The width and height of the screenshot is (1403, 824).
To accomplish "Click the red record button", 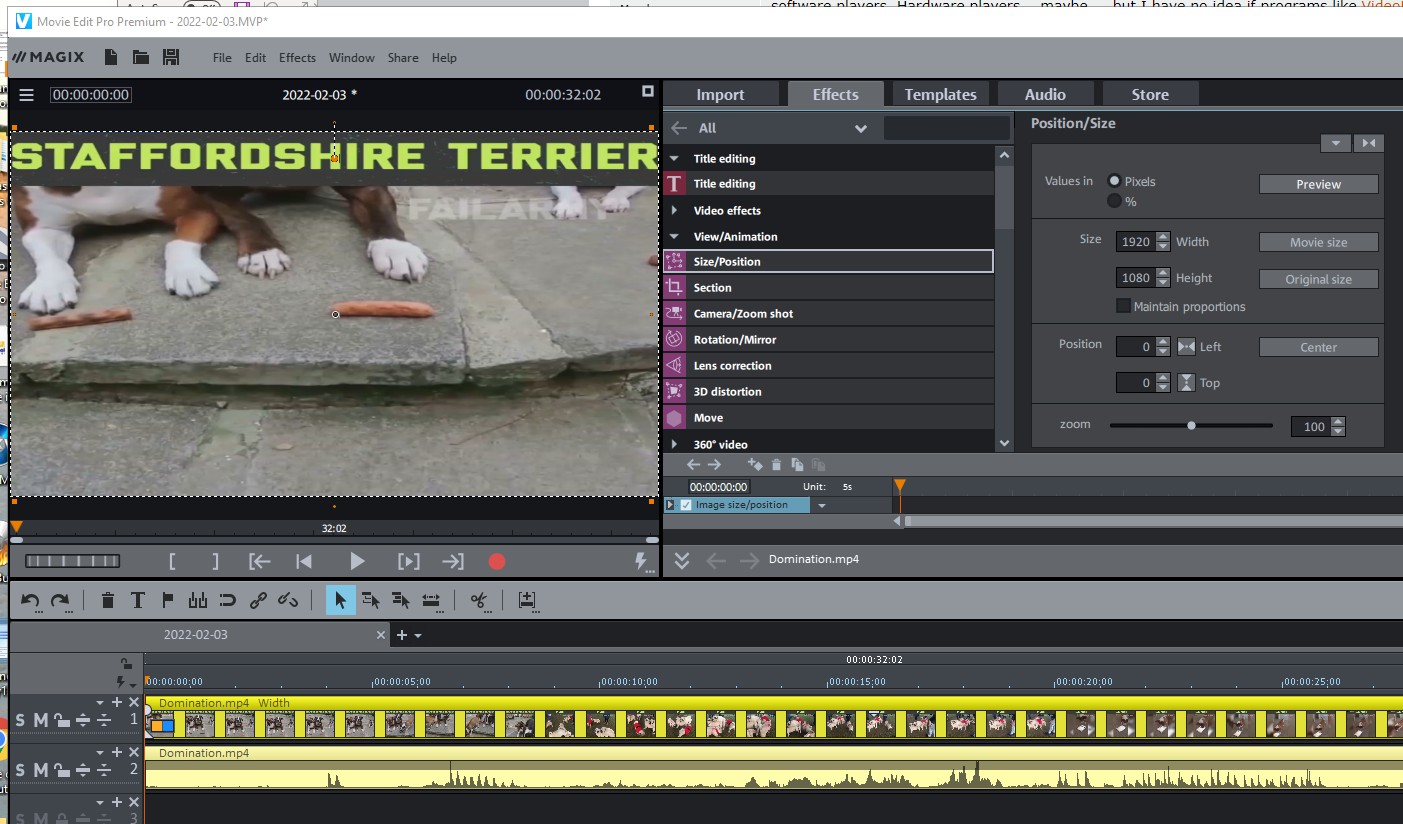I will 497,562.
